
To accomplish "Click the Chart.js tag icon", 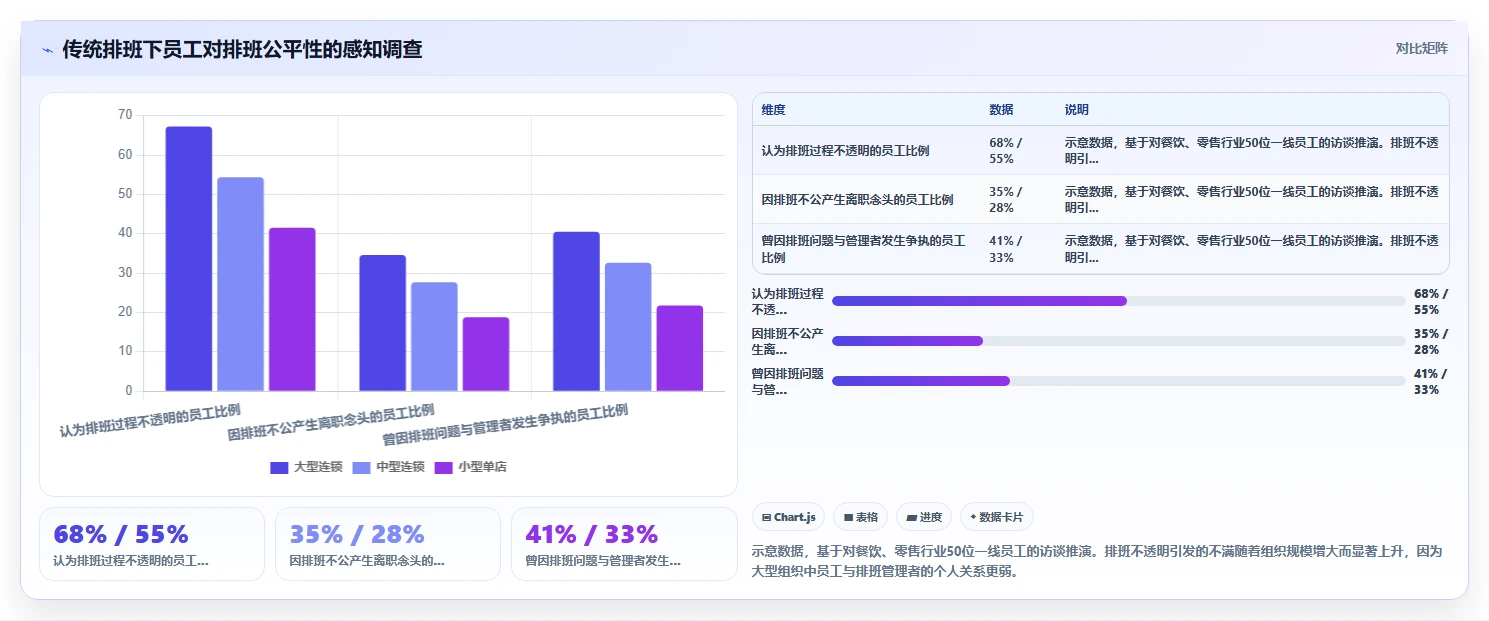I will (766, 518).
